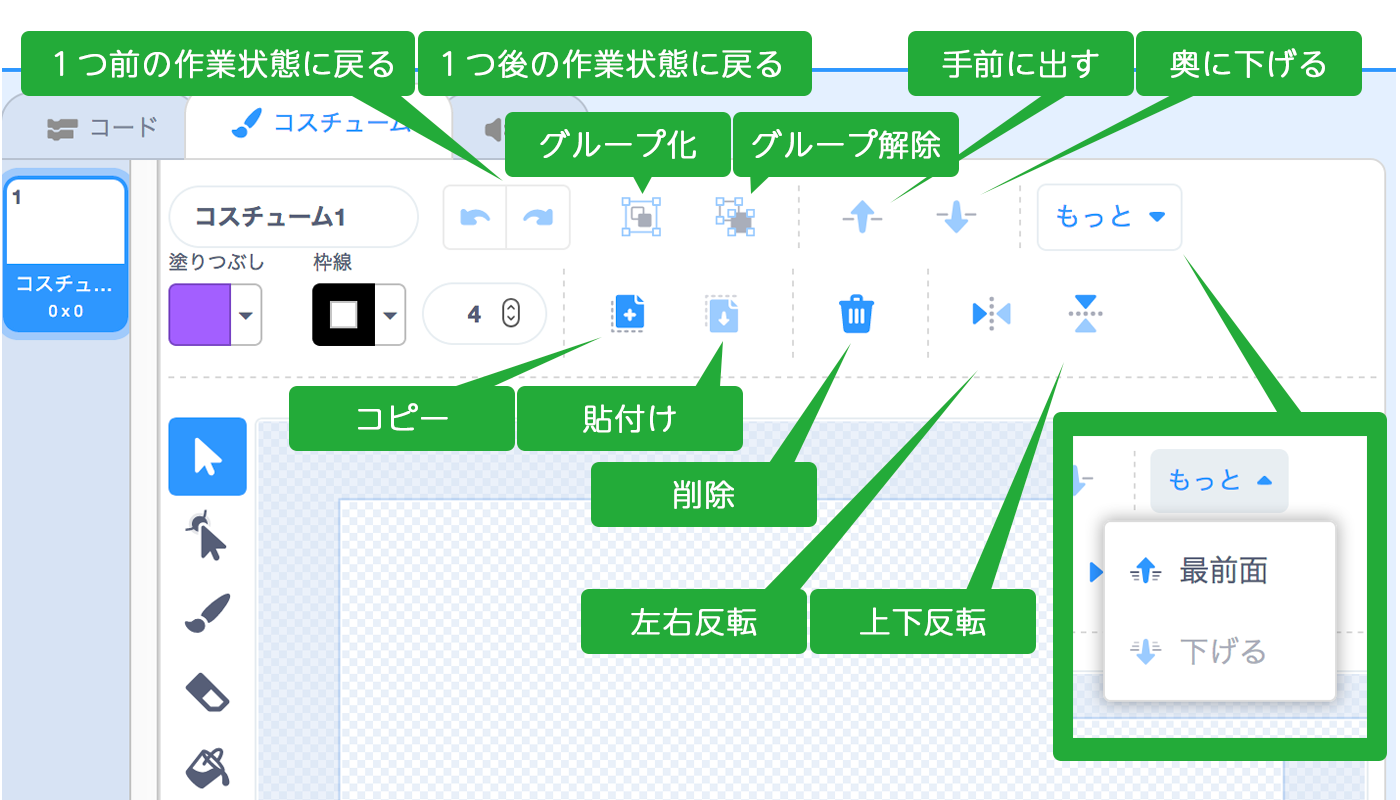Click the Group icon in toolbar
Image resolution: width=1400 pixels, height=800 pixels.
click(x=641, y=216)
